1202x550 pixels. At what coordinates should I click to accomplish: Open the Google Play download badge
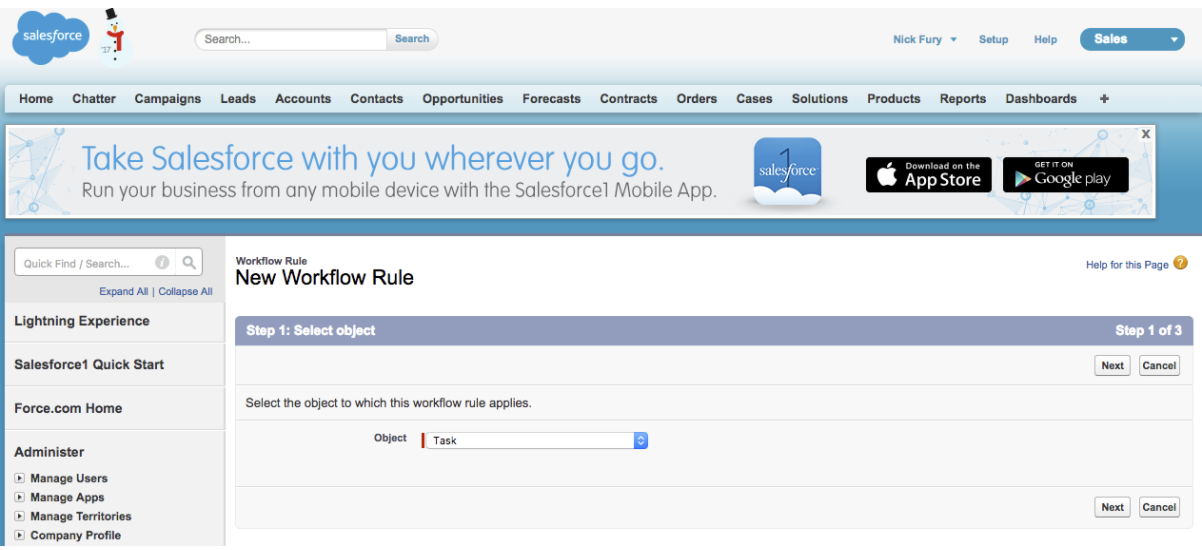(1065, 175)
